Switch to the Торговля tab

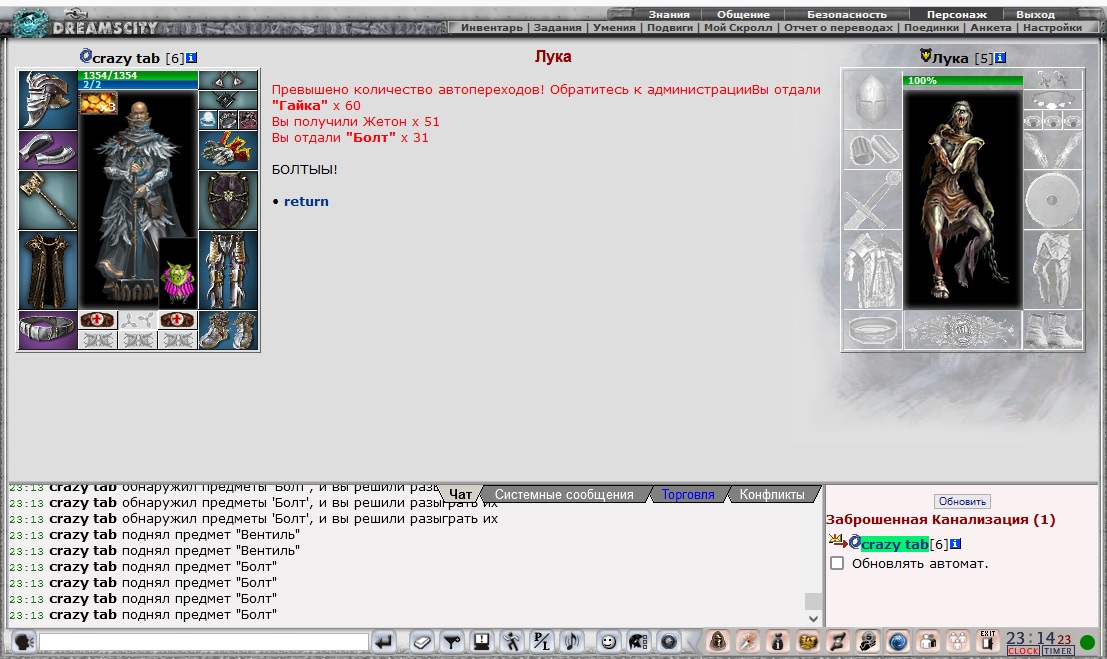point(688,494)
